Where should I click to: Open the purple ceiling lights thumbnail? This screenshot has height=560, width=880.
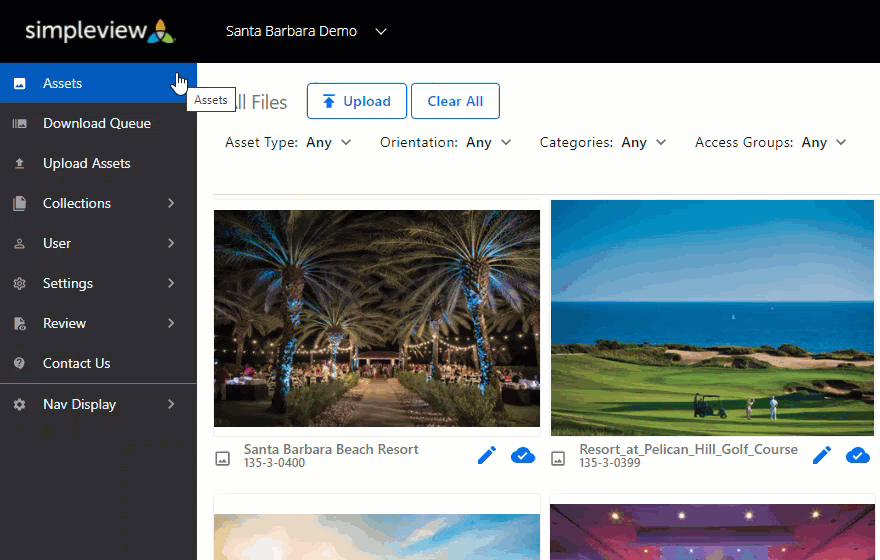(712, 531)
